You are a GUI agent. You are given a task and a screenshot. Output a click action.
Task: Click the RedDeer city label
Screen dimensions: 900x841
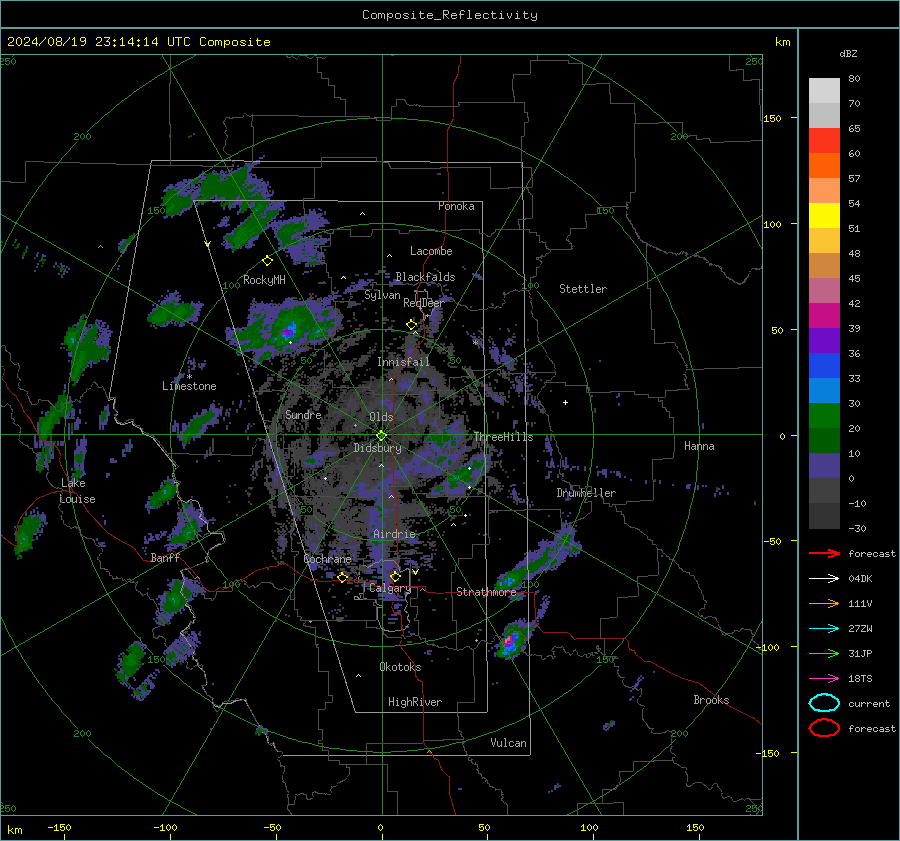coord(424,303)
